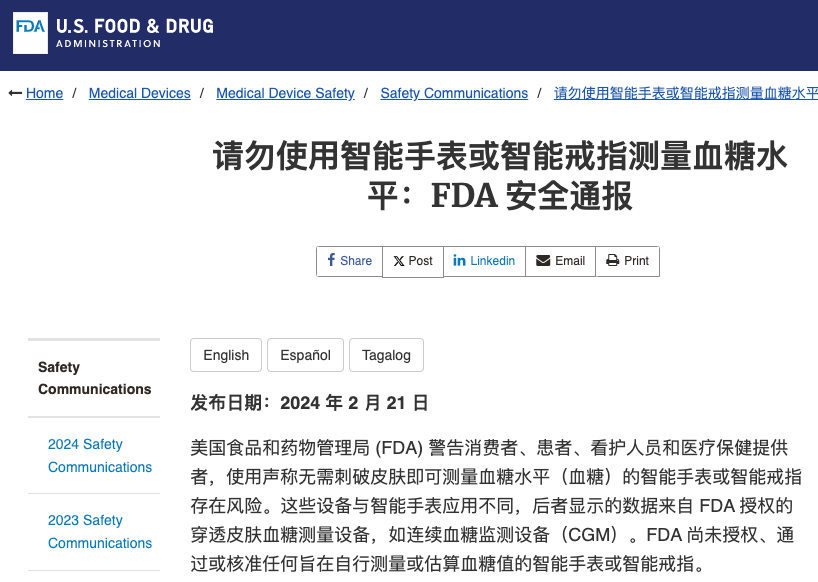
Task: Click the Email envelope icon
Action: (x=543, y=260)
